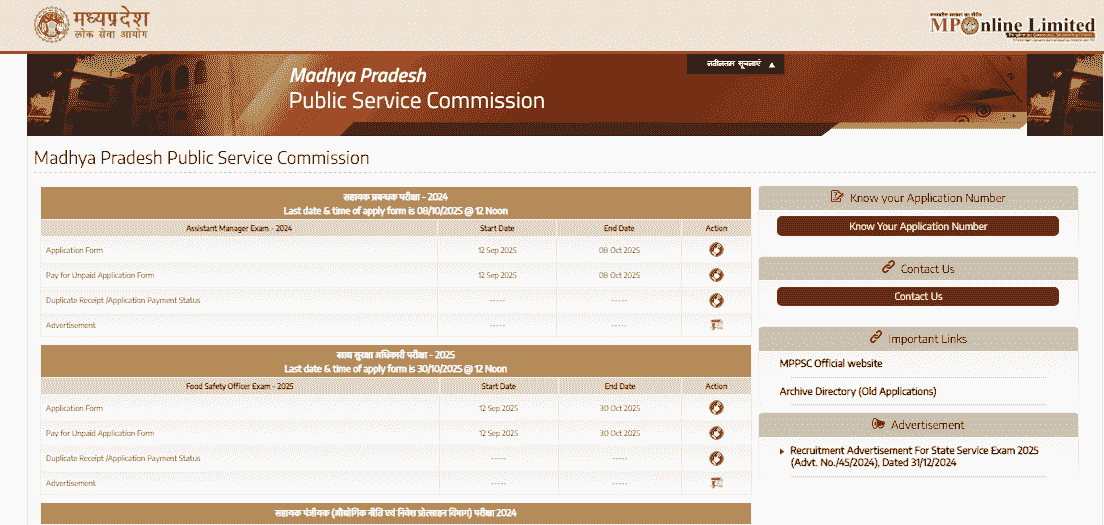
Task: Click Assistant Manager 'Application Form' row text
Action: pyautogui.click(x=74, y=250)
